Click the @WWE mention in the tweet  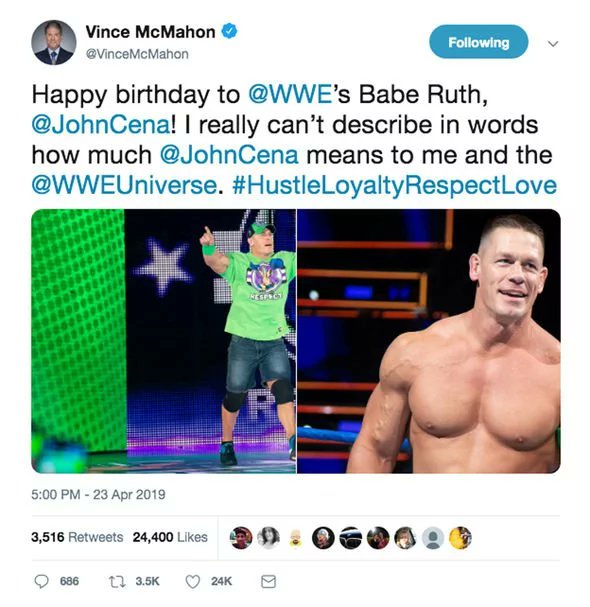[289, 94]
